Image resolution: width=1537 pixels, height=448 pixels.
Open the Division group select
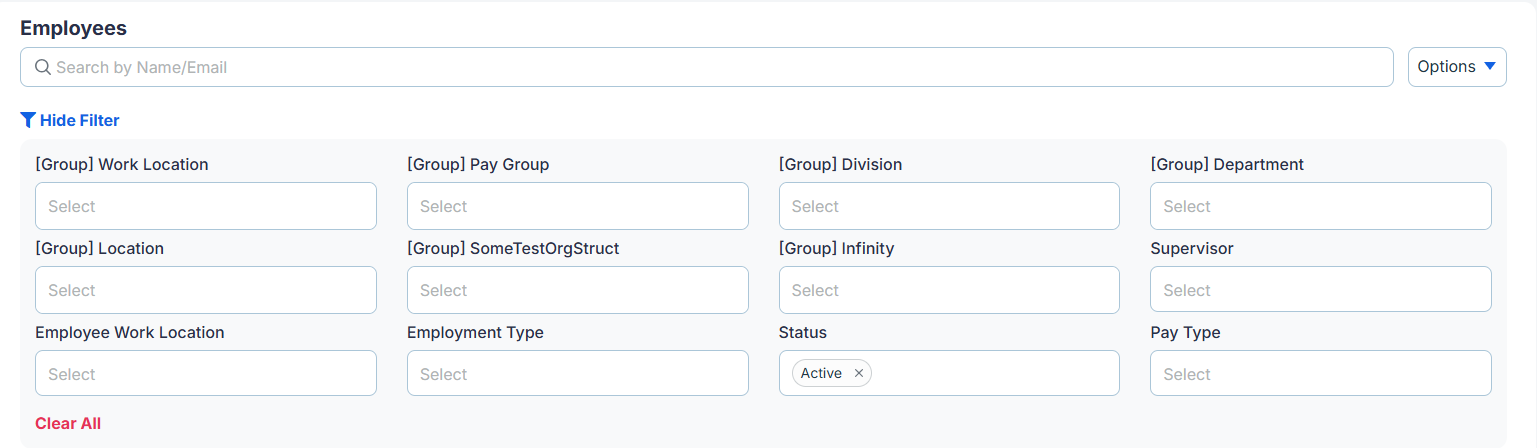pos(949,206)
